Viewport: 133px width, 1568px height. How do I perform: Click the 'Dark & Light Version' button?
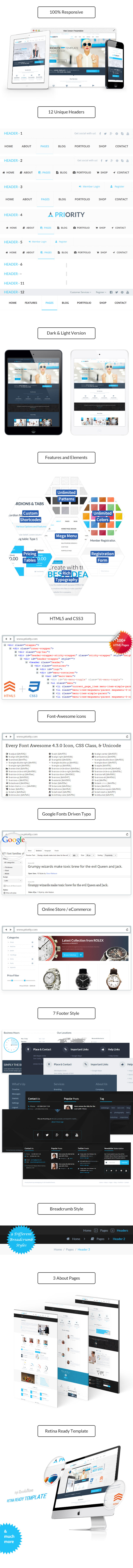66,333
